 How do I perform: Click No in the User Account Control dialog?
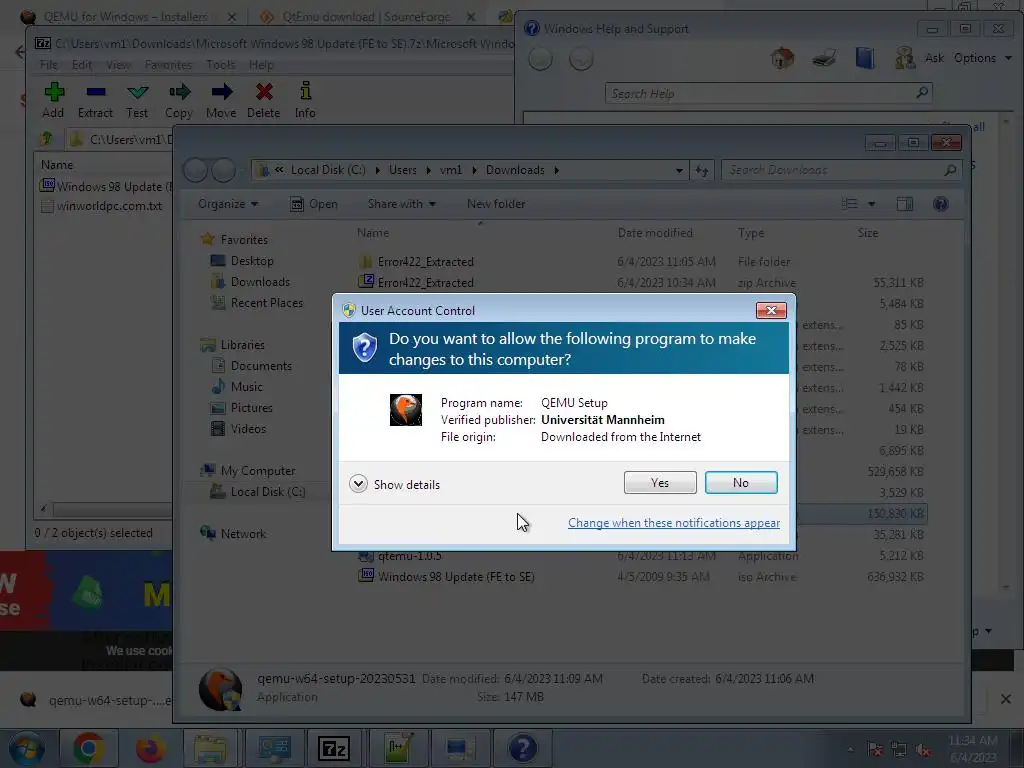[x=741, y=483]
